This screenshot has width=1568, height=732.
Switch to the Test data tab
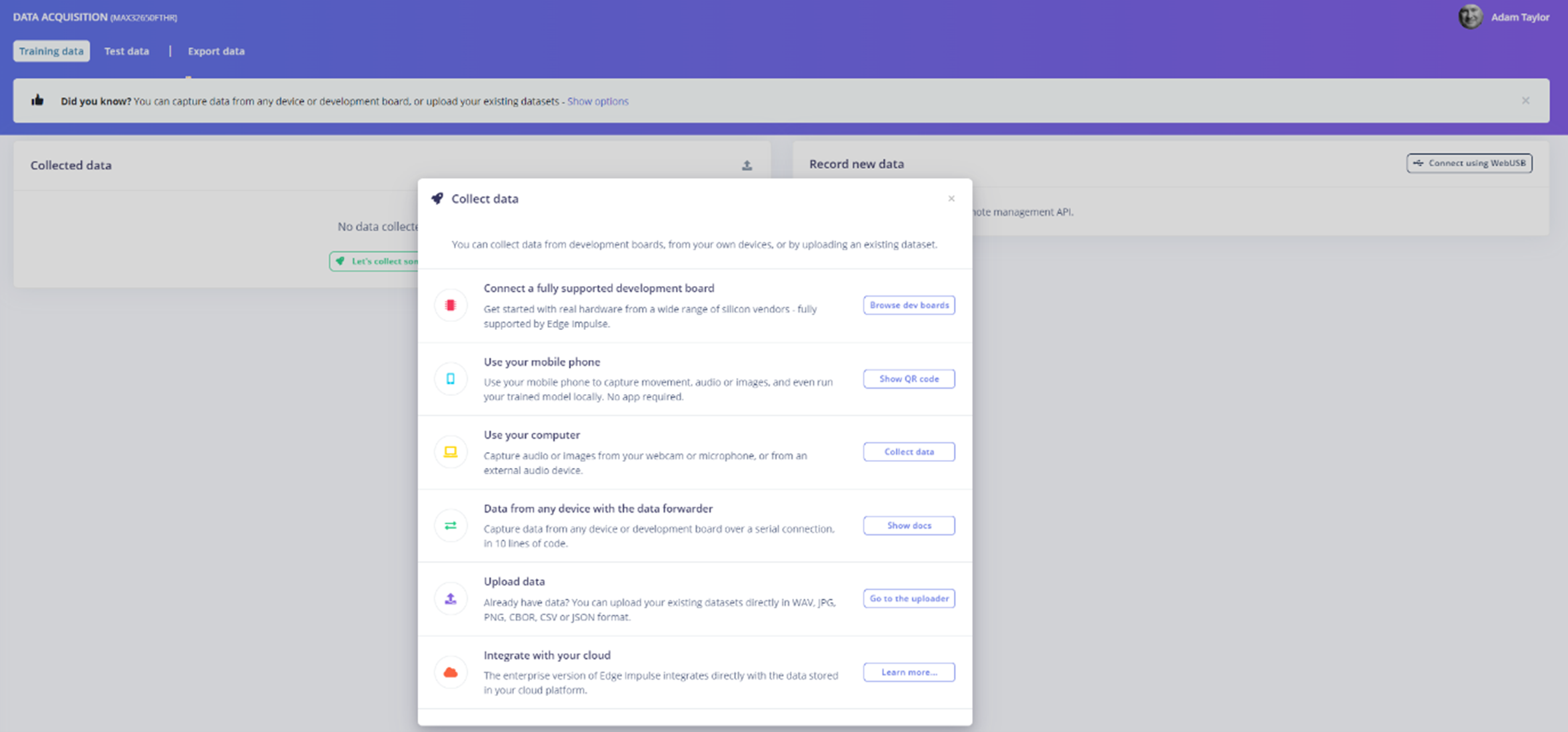127,51
